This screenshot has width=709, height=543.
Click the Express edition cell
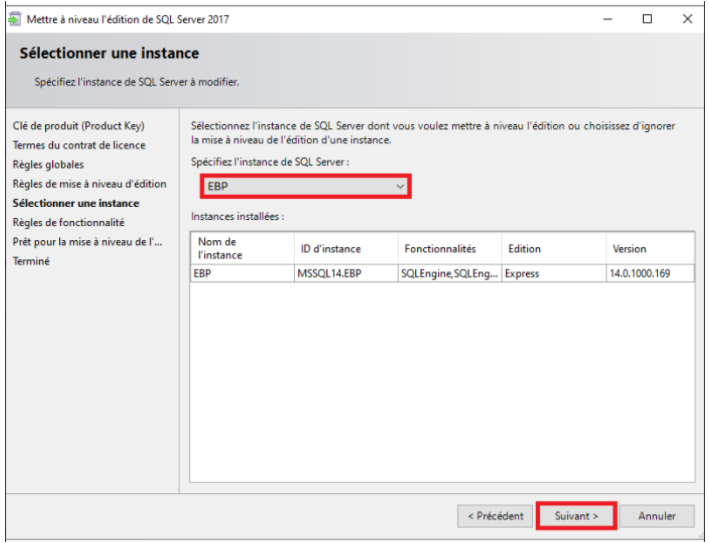(554, 274)
